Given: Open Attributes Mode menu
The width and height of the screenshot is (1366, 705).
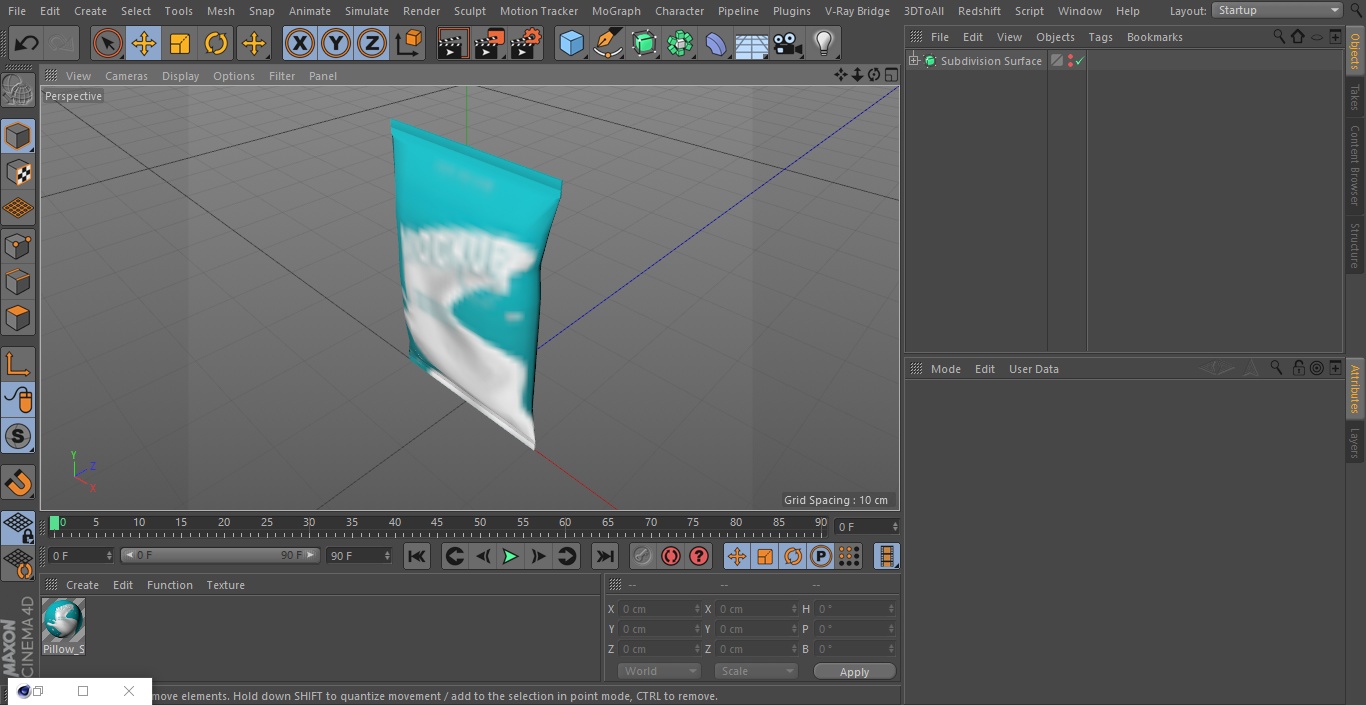Looking at the screenshot, I should click(x=945, y=369).
